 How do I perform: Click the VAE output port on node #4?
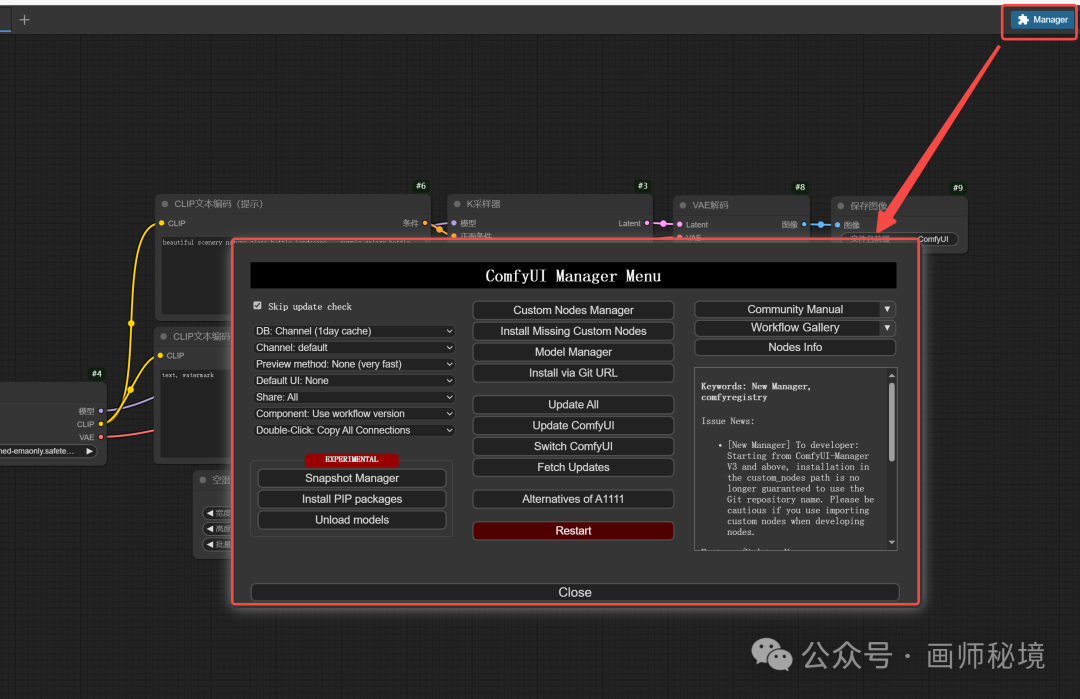101,437
